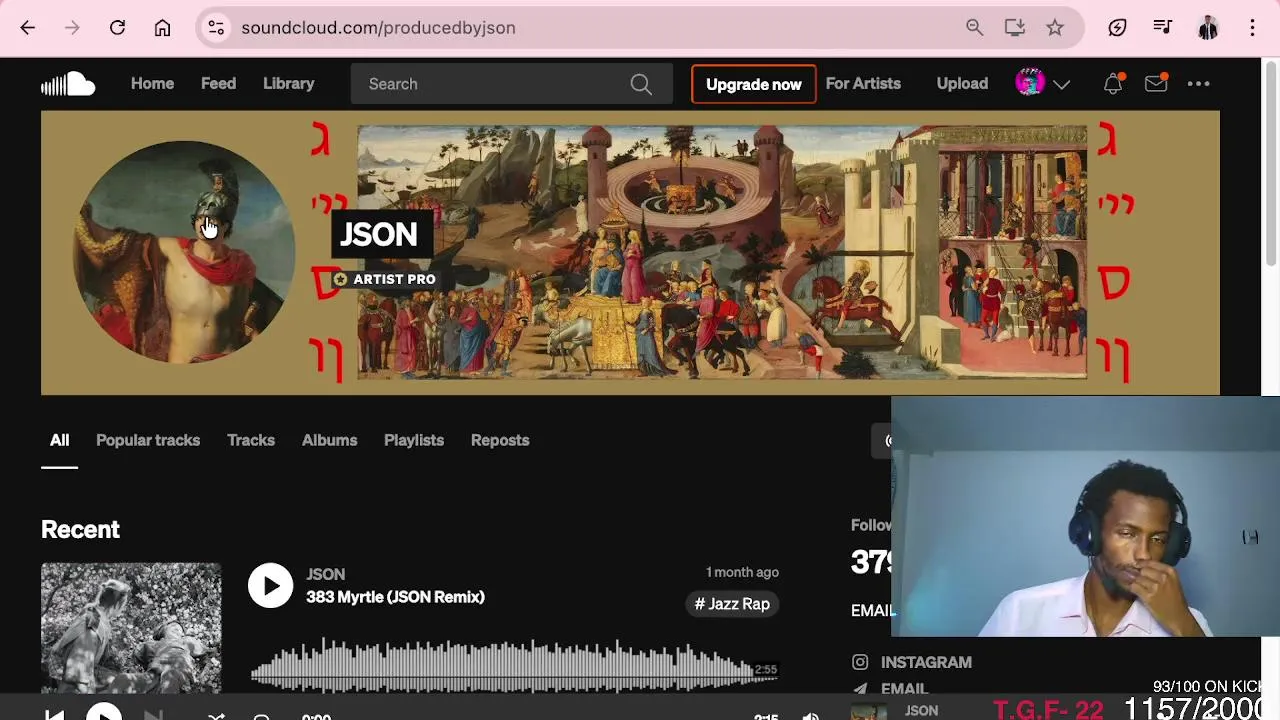Open the browser home page

click(162, 28)
